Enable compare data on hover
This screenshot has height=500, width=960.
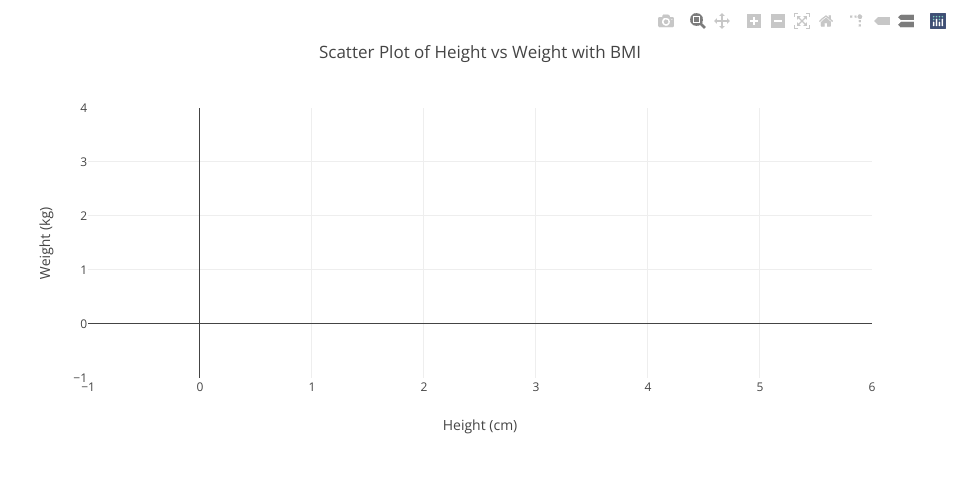point(906,21)
